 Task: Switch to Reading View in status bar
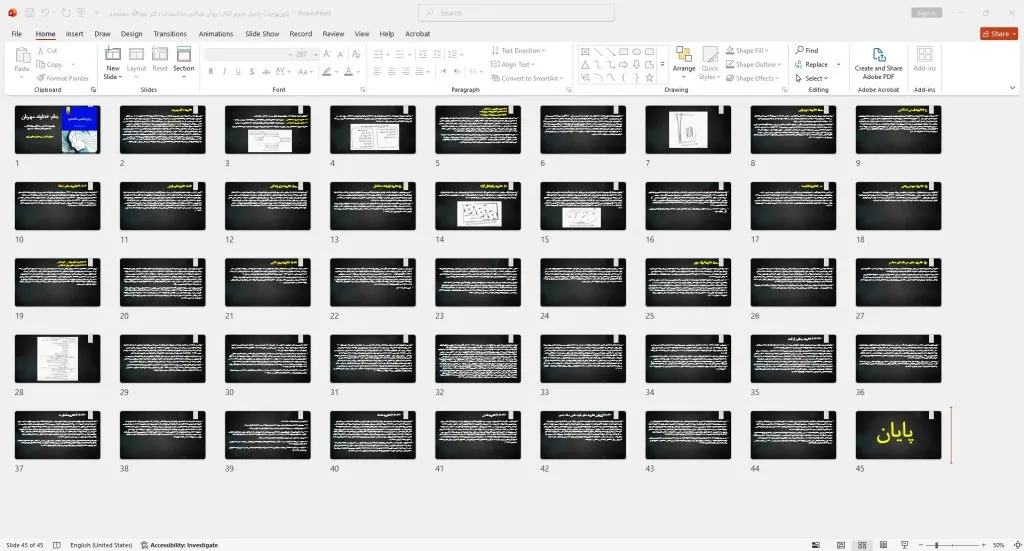tap(883, 545)
